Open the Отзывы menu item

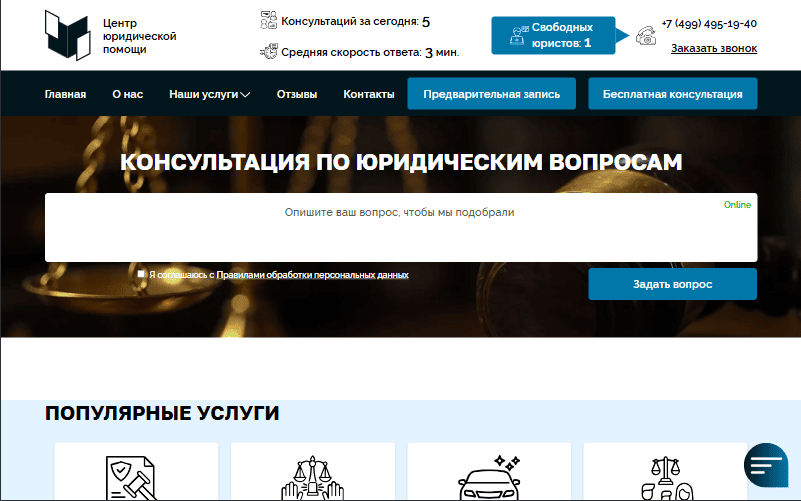tap(296, 95)
